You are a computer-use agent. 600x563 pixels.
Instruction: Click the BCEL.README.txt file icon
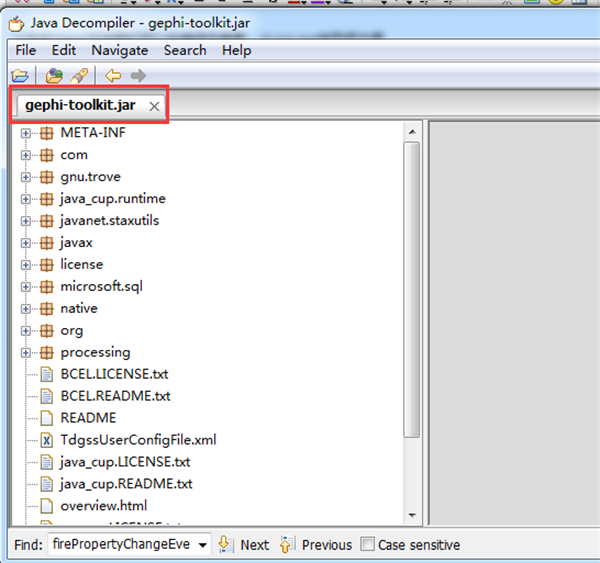(x=47, y=396)
